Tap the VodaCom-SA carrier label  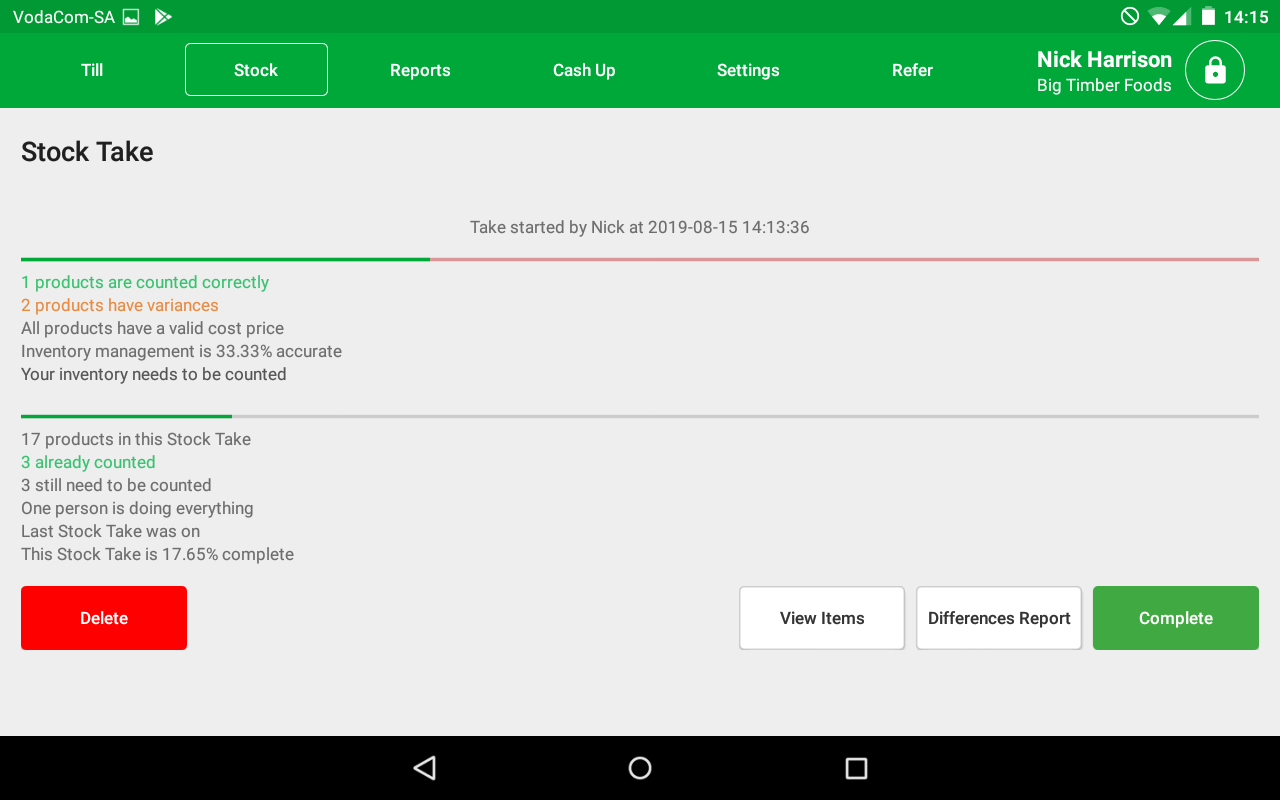click(x=64, y=17)
